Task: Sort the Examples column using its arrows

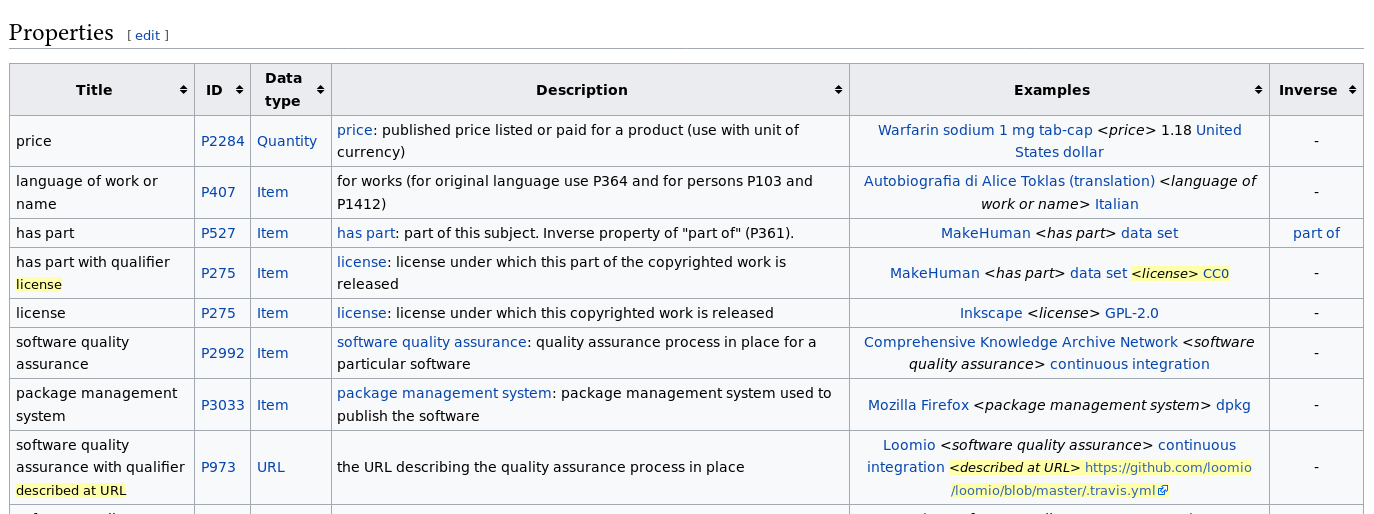Action: 1258,90
